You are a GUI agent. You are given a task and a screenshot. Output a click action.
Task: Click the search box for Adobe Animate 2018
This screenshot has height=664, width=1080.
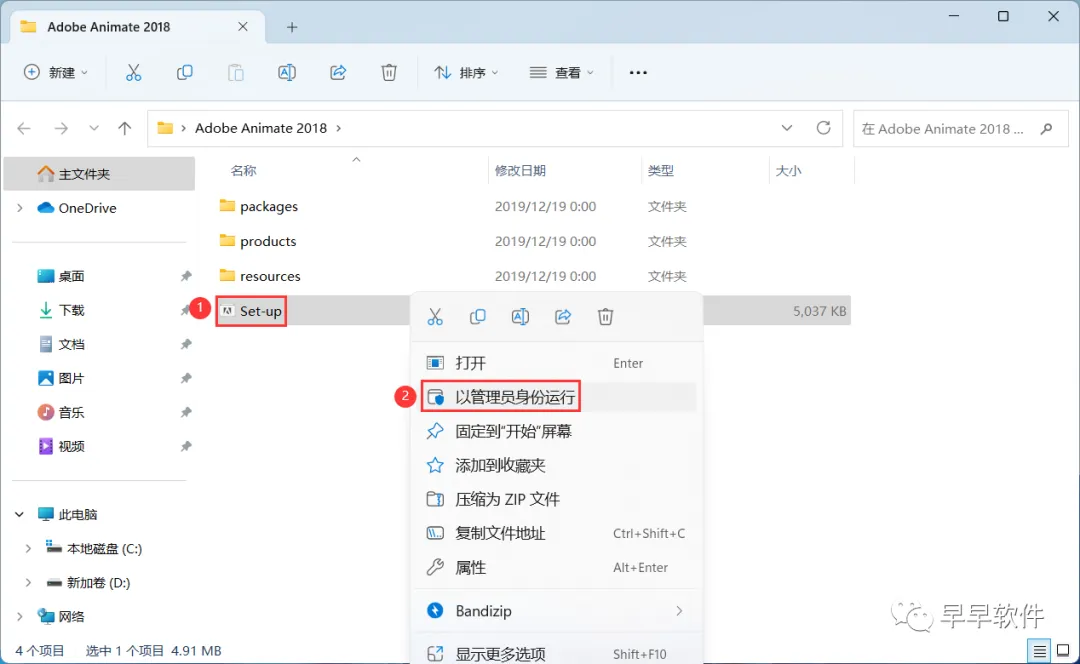click(x=961, y=129)
